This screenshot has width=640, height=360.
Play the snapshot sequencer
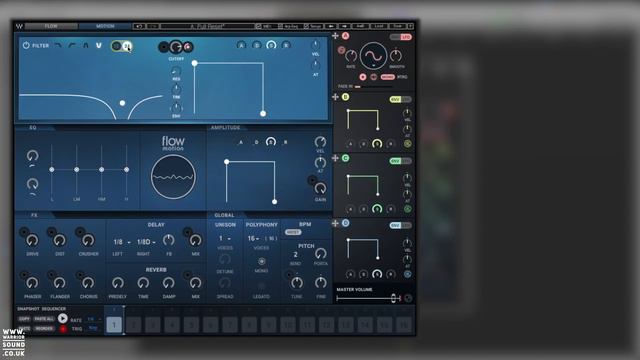point(62,318)
